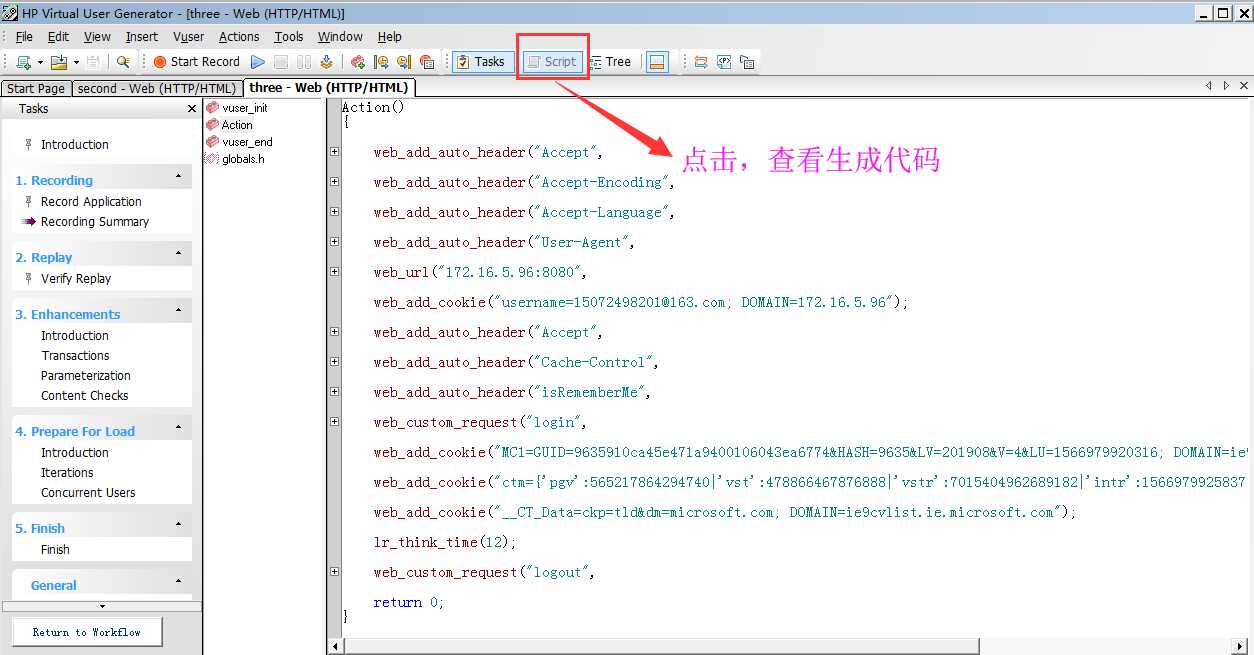Viewport: 1254px width, 655px height.
Task: Toggle the output window icon after Tree
Action: click(656, 62)
